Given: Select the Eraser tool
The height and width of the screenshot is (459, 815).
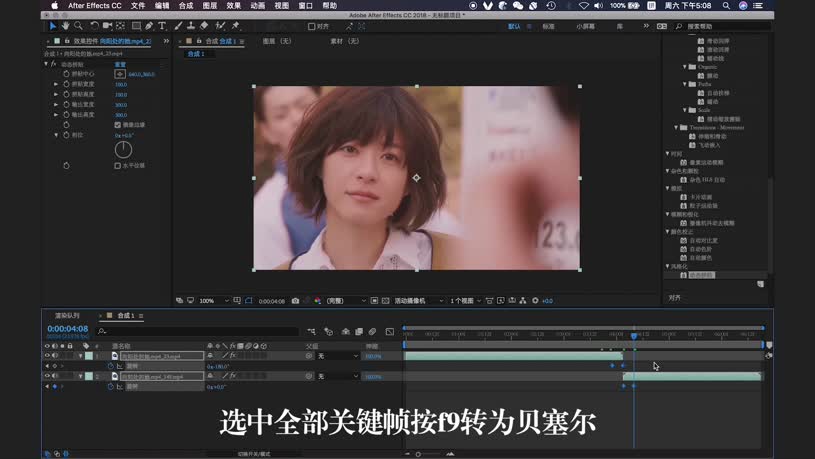Looking at the screenshot, I should (x=204, y=25).
